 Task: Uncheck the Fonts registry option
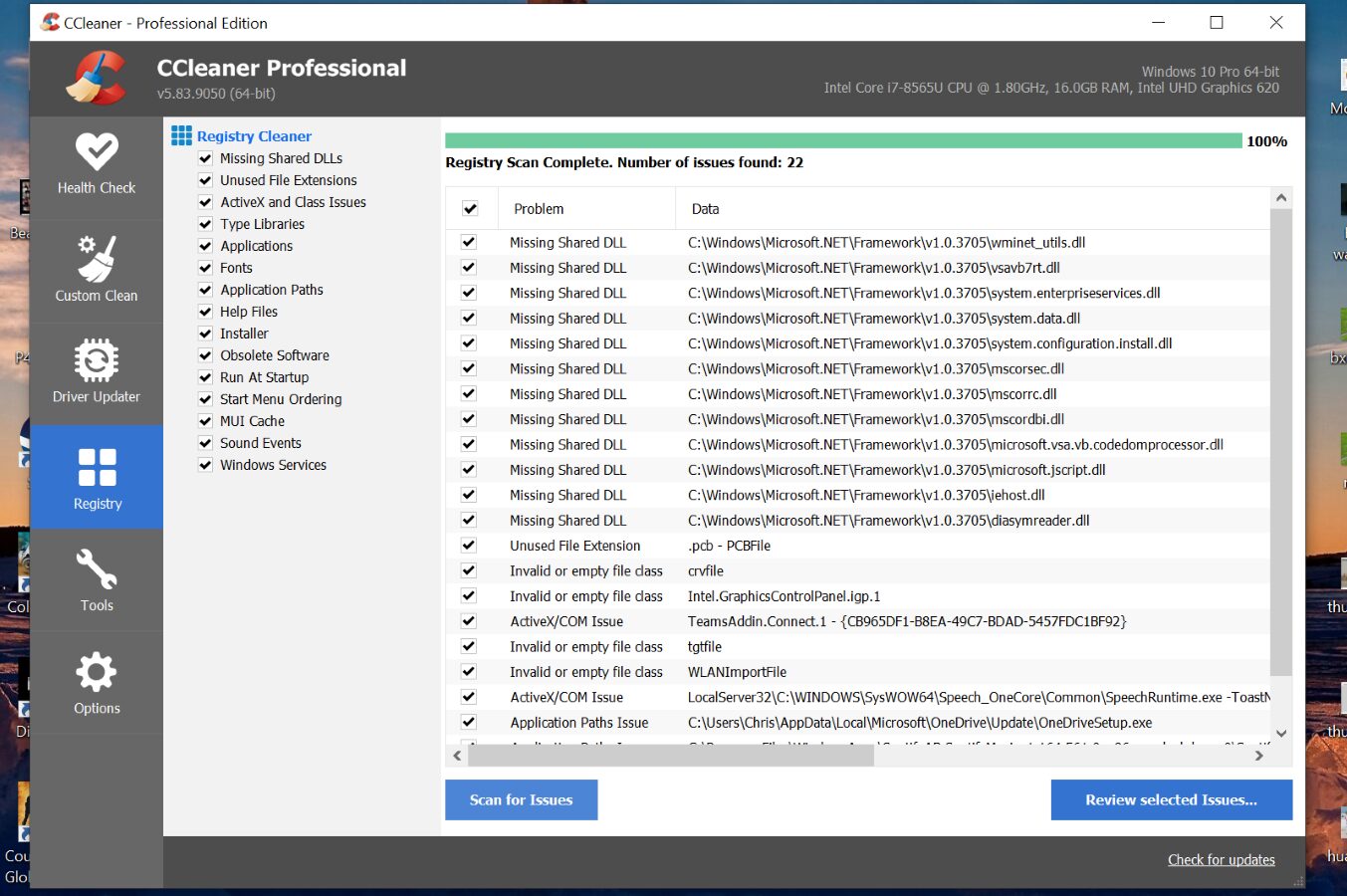click(x=205, y=268)
